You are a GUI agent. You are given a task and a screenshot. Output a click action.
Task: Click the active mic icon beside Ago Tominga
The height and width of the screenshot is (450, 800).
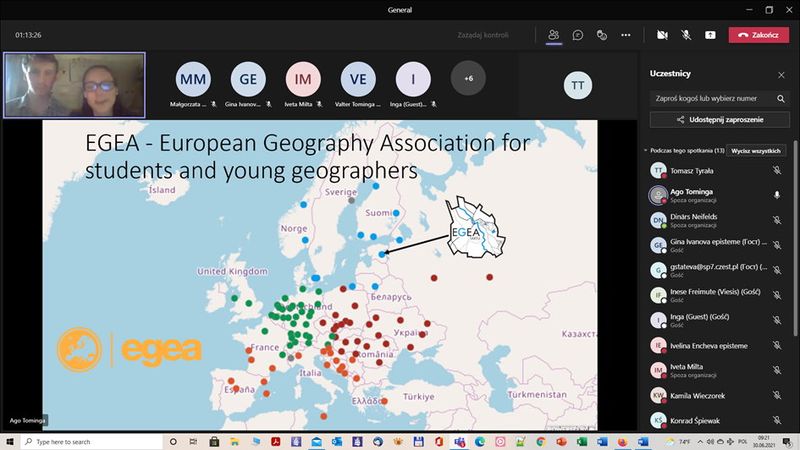click(777, 195)
